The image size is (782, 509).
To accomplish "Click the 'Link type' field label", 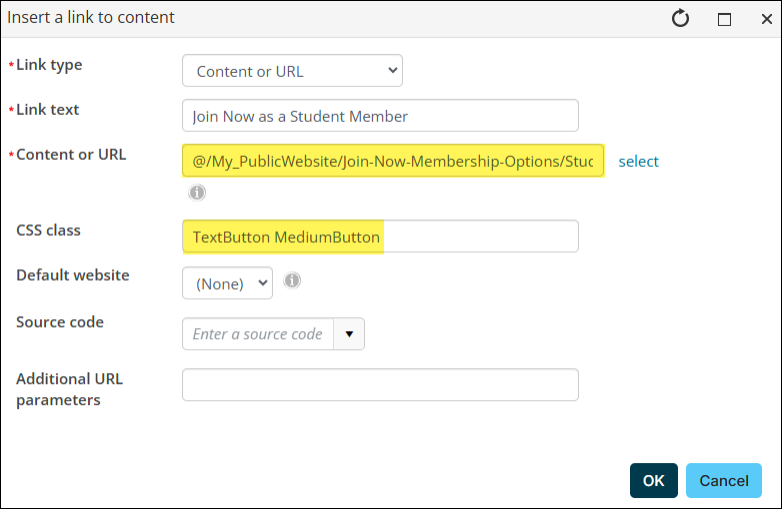I will (x=49, y=65).
